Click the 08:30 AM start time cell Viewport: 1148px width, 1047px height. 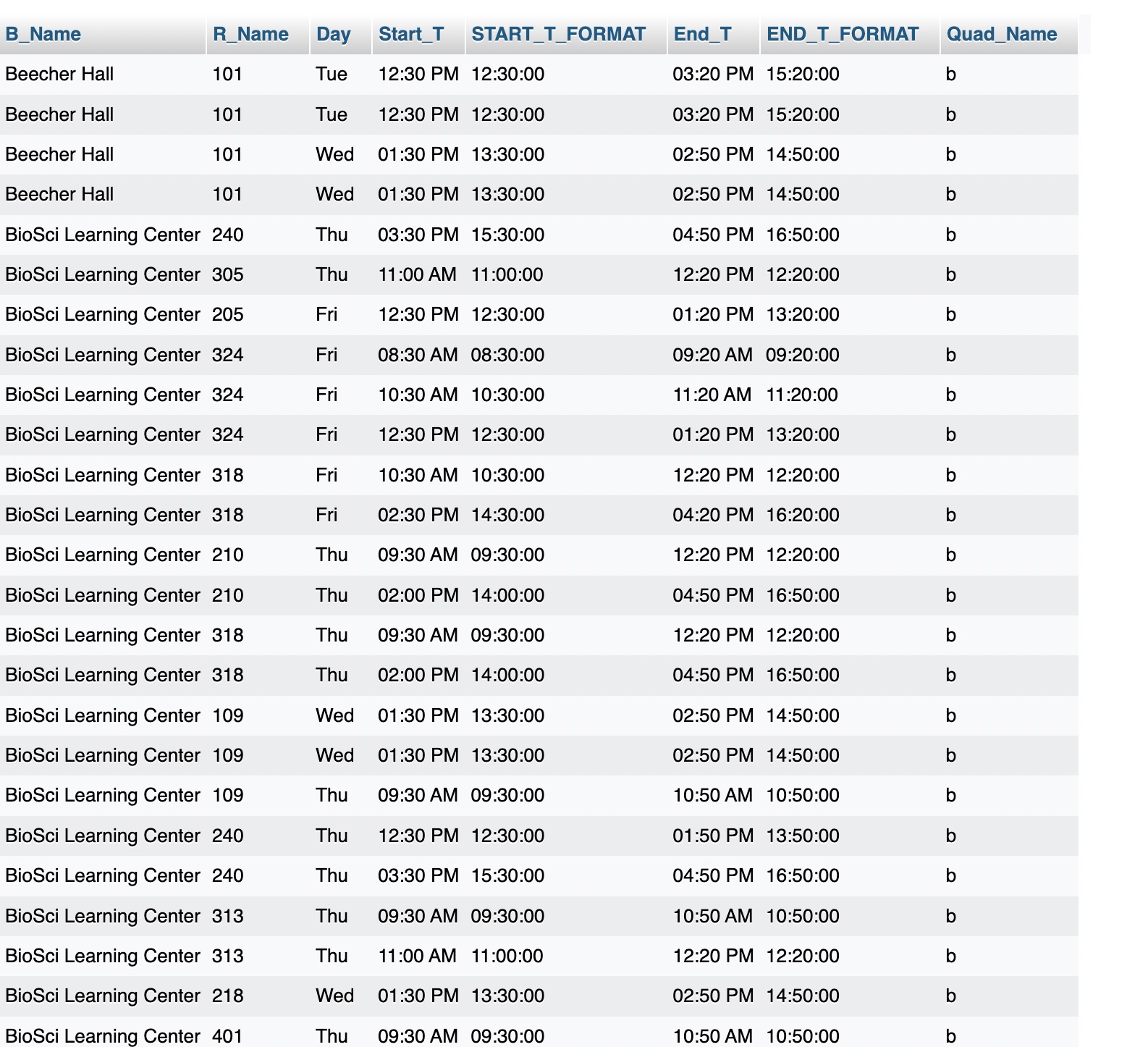pyautogui.click(x=418, y=355)
